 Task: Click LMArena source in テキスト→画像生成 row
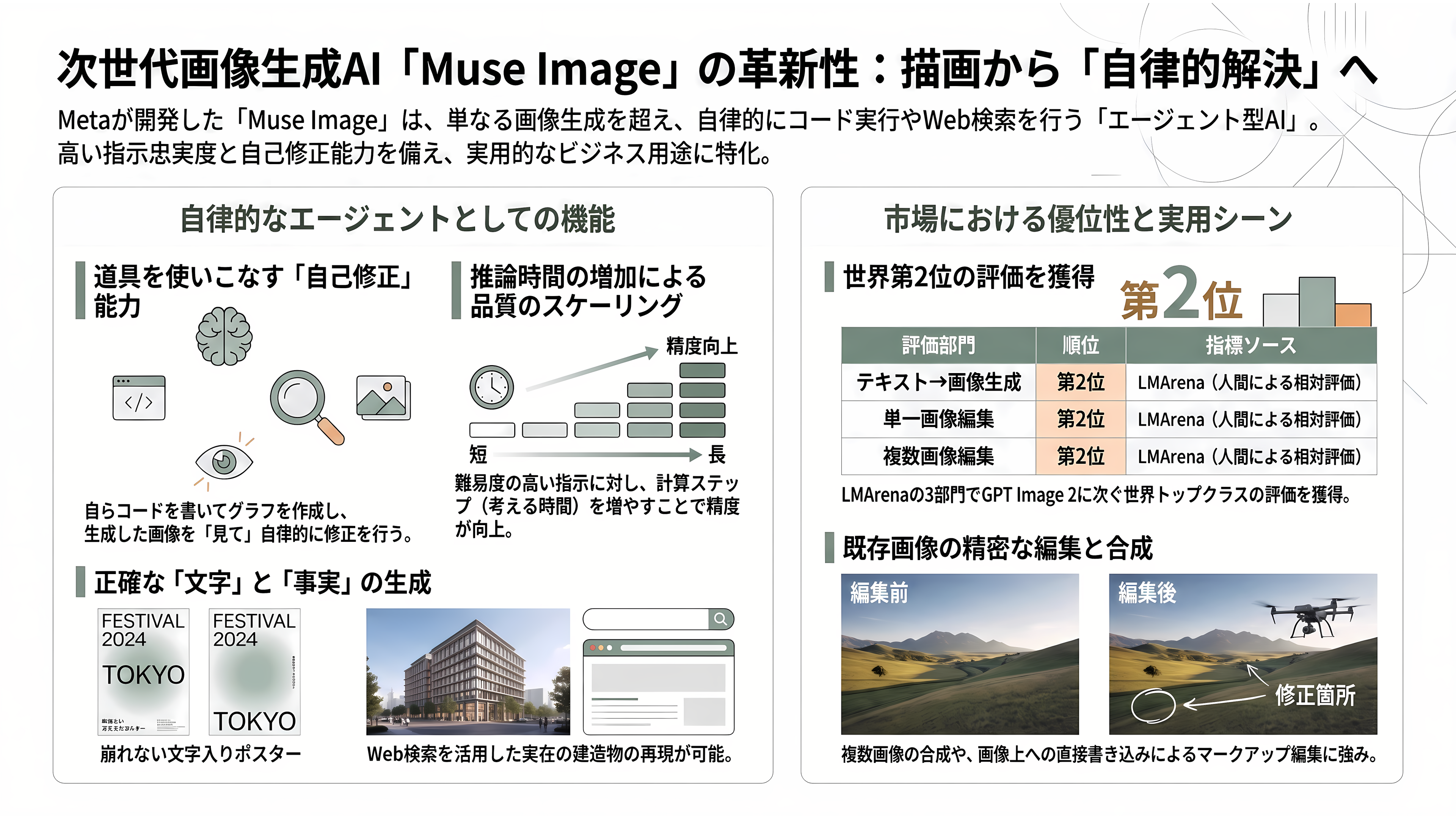(x=1251, y=383)
